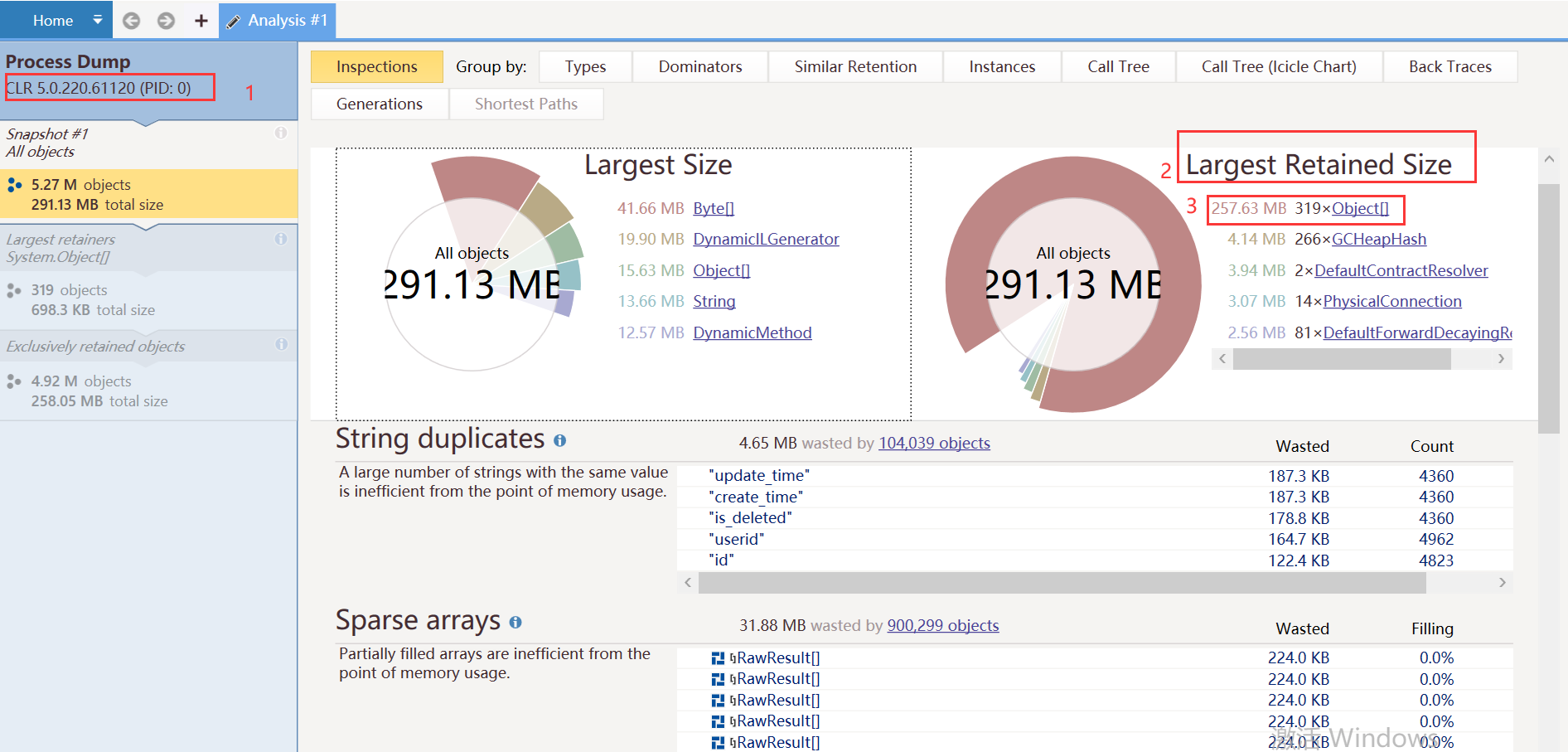
Task: Group by Types
Action: pyautogui.click(x=585, y=66)
